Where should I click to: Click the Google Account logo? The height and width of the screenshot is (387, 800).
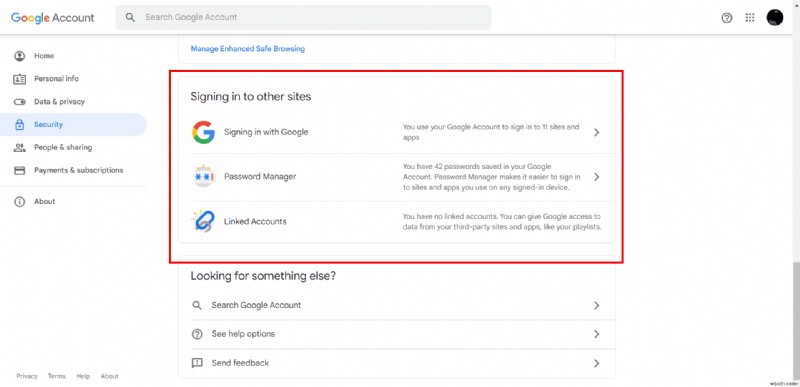click(x=53, y=17)
